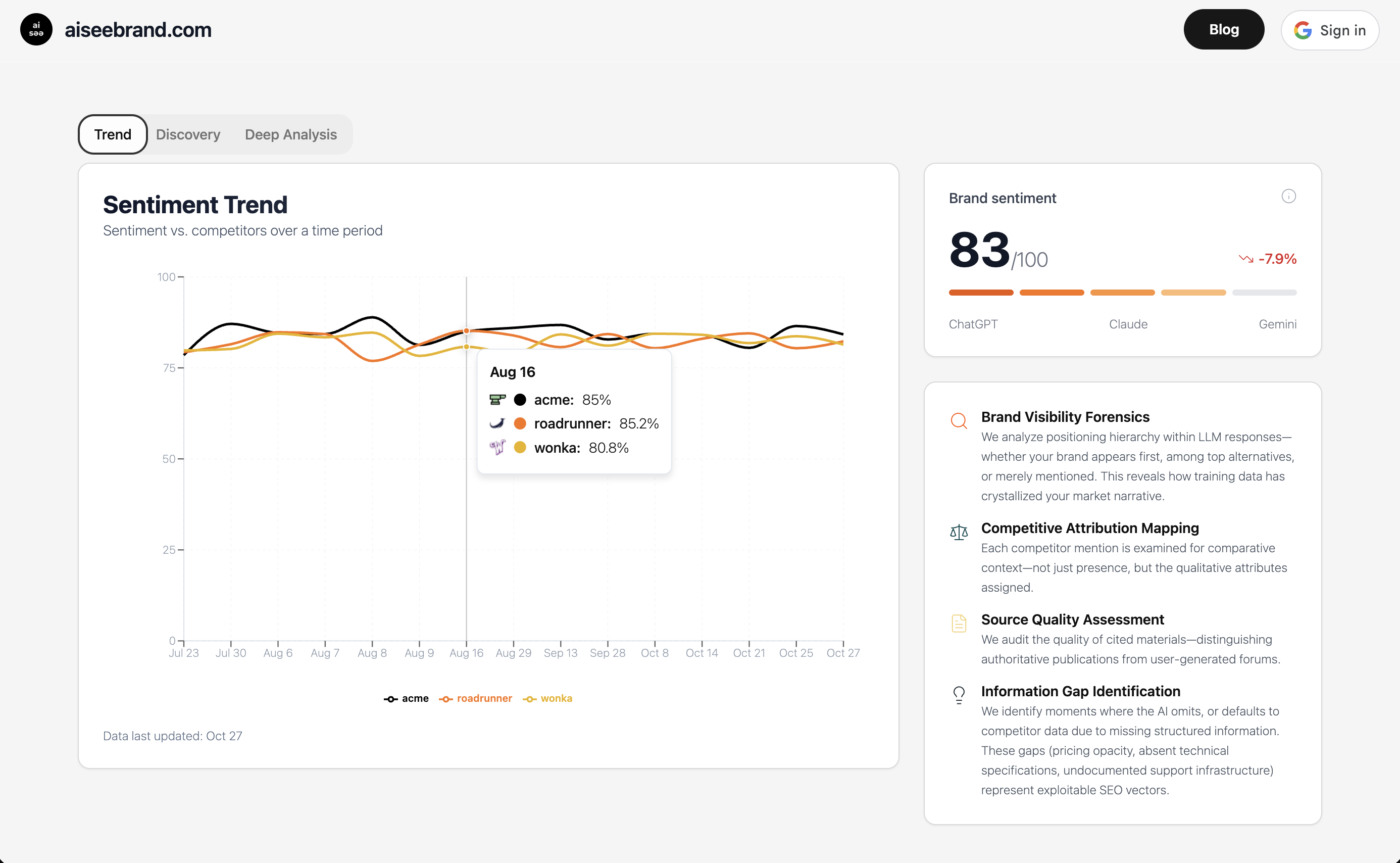Select the Aug 16 data point on the chart
Screen dimensions: 1400x863
point(466,330)
